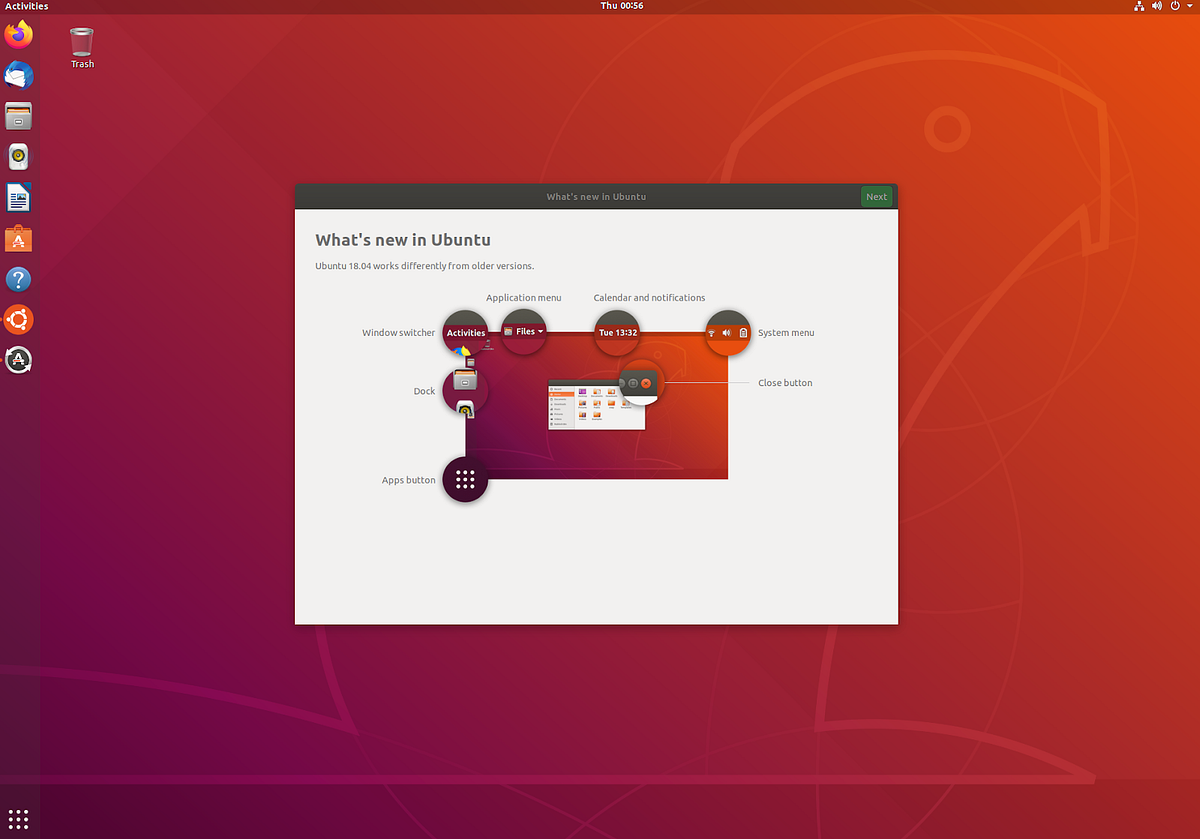Click the Tue 13:32 calendar circle
Image resolution: width=1200 pixels, height=839 pixels.
[x=618, y=332]
